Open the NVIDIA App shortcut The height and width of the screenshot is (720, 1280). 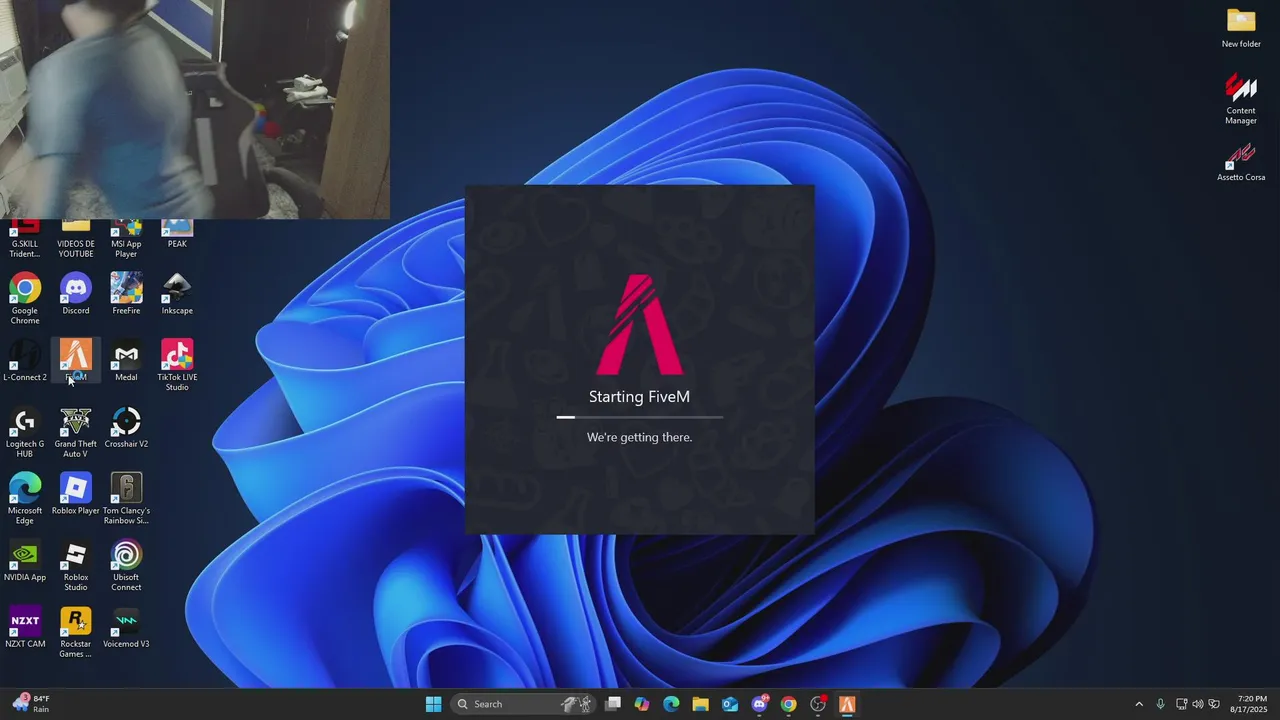pos(25,560)
